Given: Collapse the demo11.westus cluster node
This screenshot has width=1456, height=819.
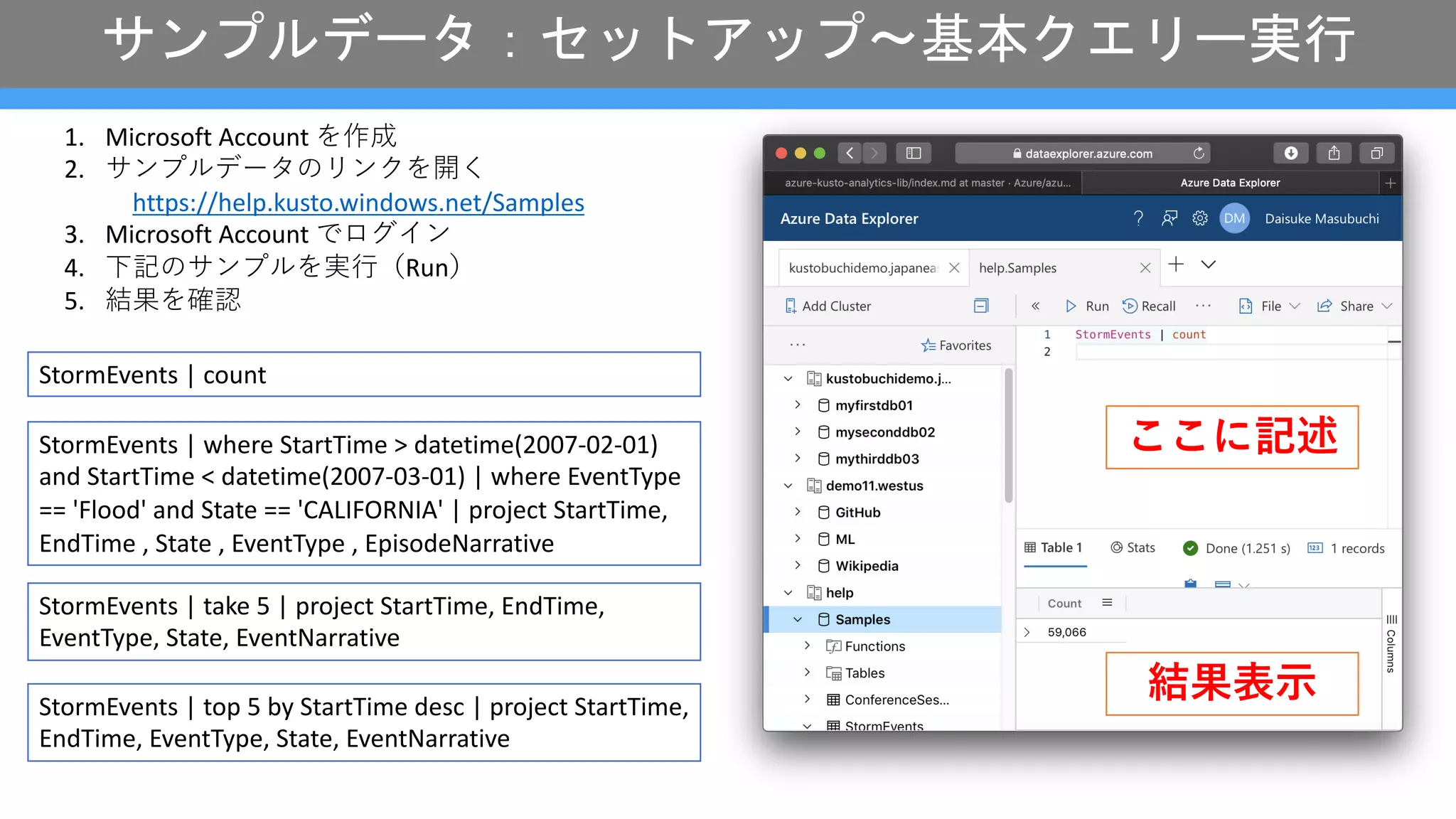Looking at the screenshot, I should (788, 486).
